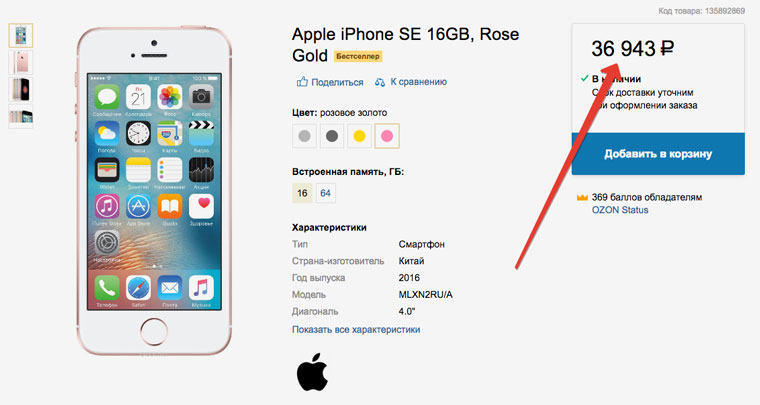Select the silver color swatch

(304, 136)
